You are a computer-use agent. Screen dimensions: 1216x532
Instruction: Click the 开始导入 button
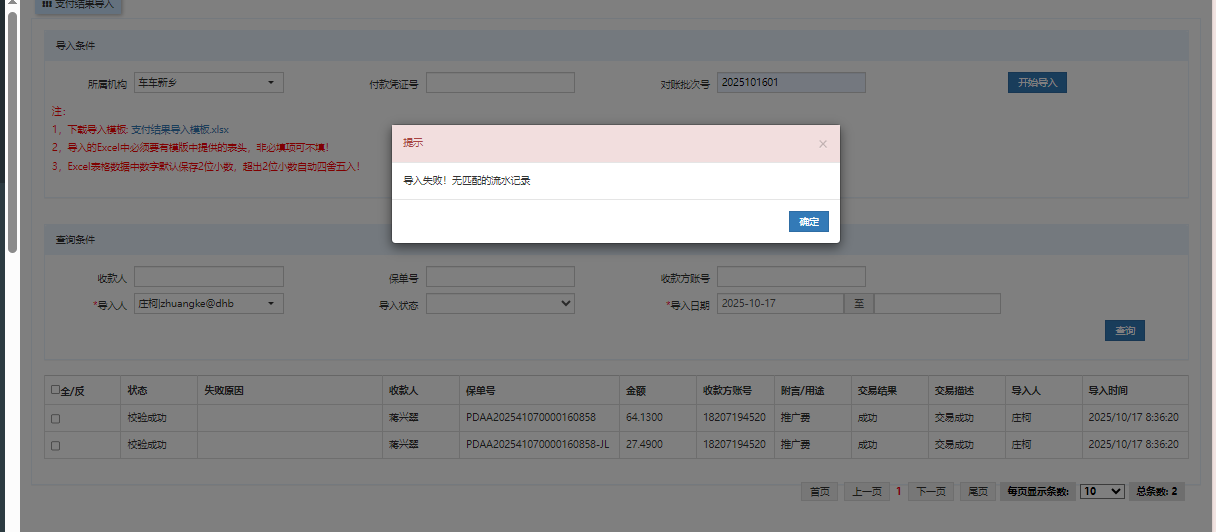coord(1037,82)
